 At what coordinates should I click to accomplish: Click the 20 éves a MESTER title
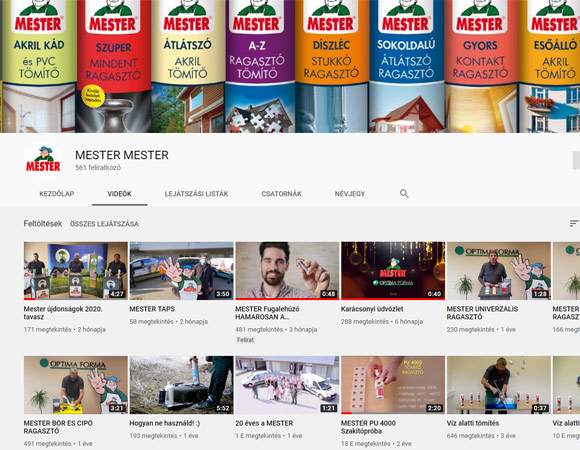(264, 423)
